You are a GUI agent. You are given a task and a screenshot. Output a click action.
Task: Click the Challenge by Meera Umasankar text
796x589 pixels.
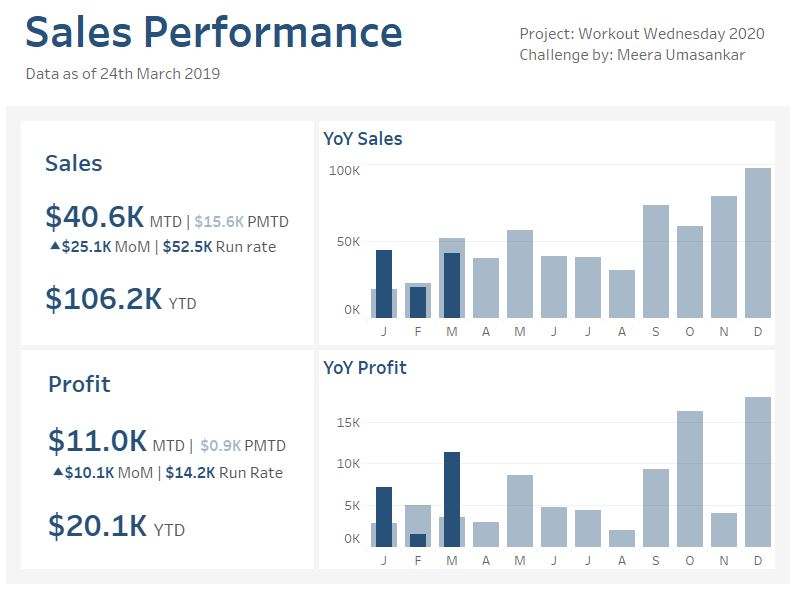pyautogui.click(x=631, y=55)
